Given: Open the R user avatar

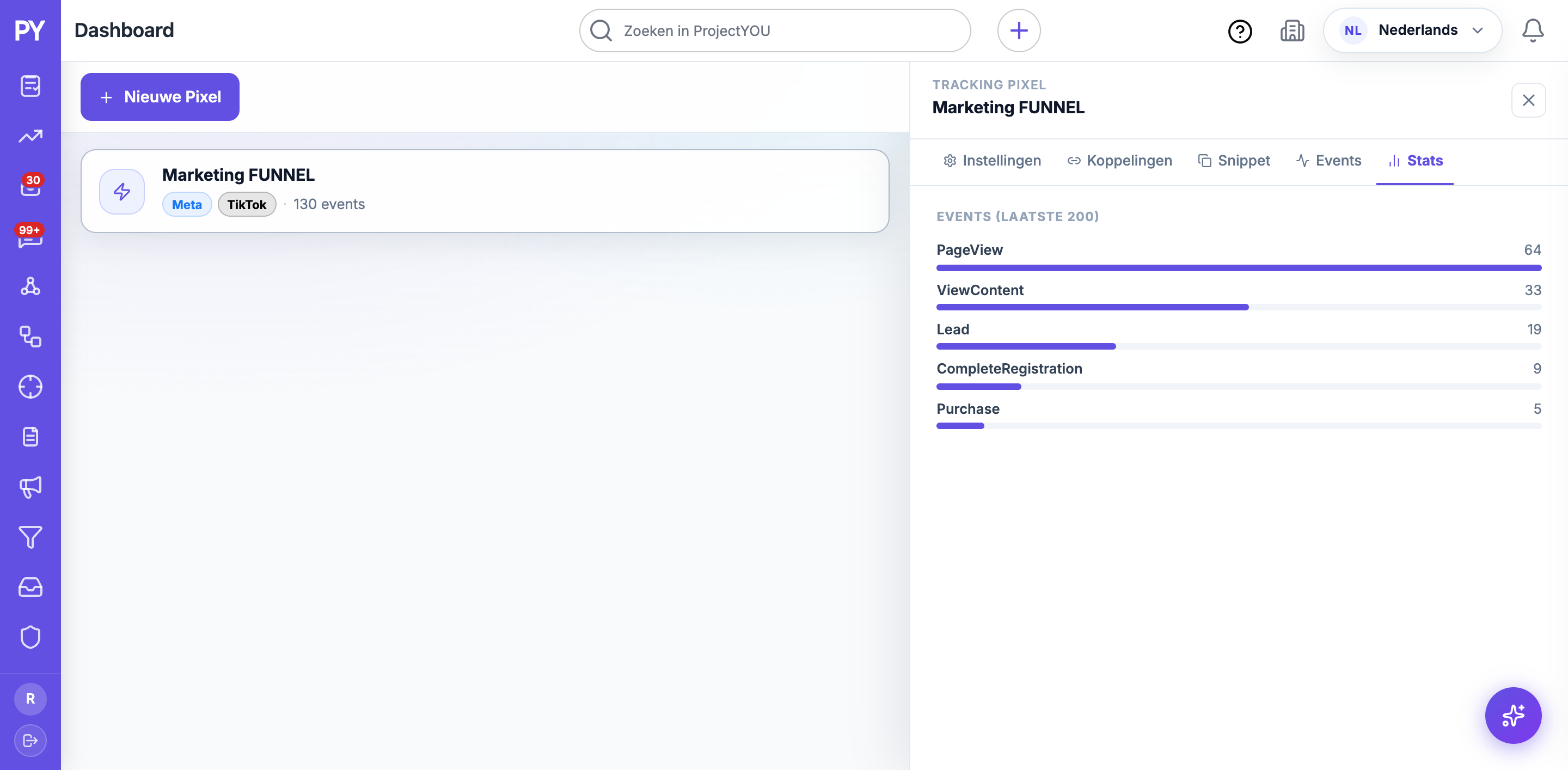Looking at the screenshot, I should pos(30,699).
